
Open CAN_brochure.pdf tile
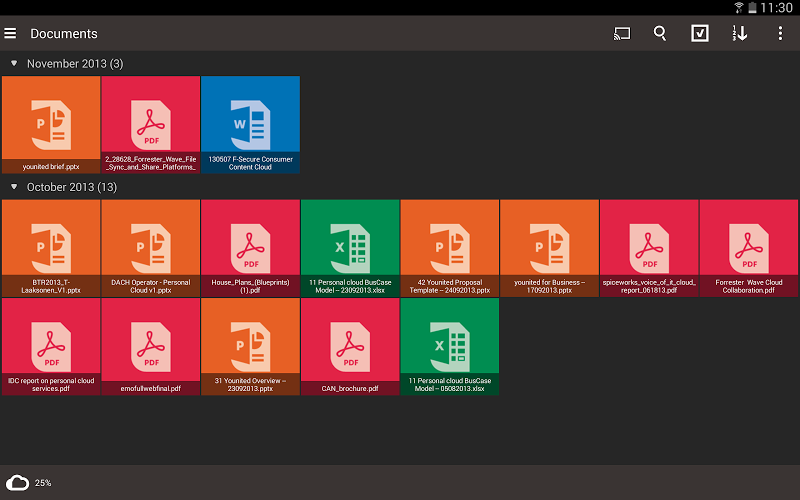click(x=350, y=346)
